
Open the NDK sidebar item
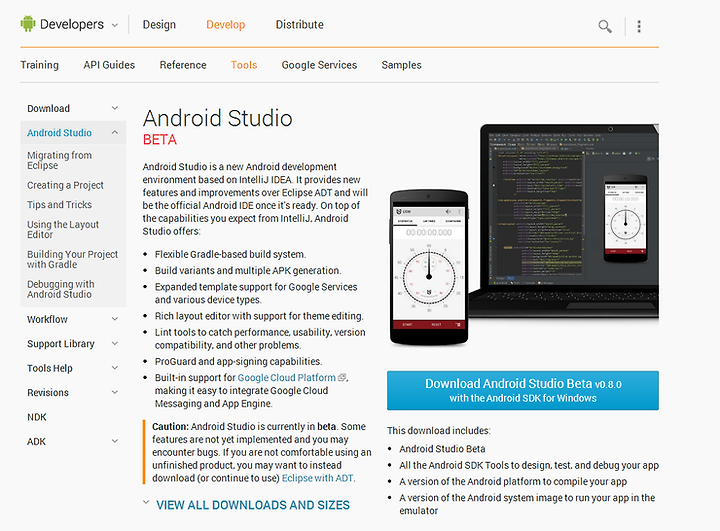(37, 417)
